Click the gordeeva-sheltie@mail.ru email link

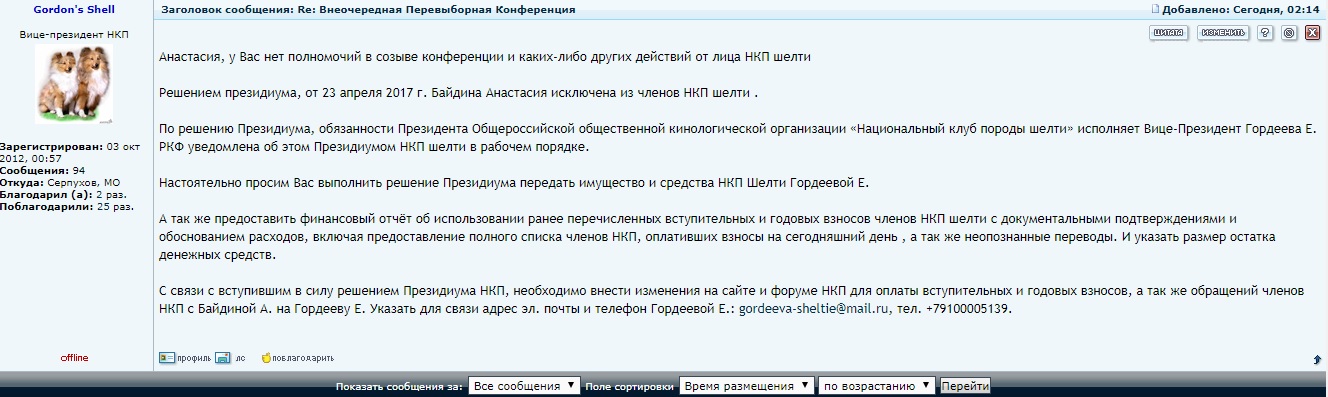[814, 310]
